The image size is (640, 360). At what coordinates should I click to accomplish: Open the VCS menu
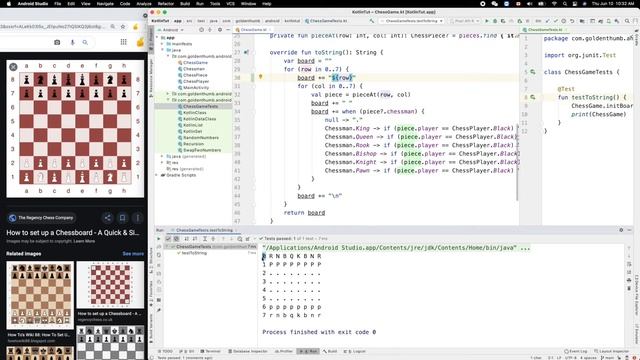click(x=230, y=4)
